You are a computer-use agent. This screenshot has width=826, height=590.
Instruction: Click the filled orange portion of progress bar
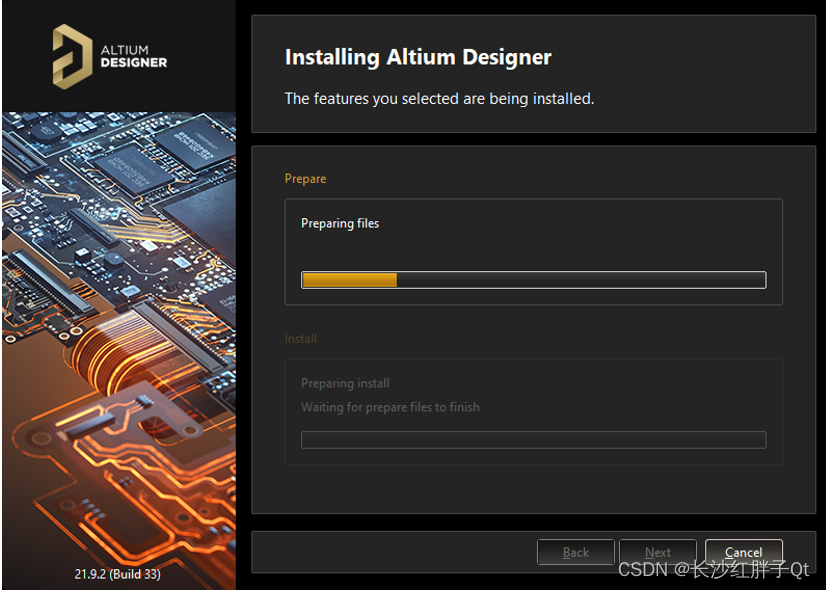click(349, 280)
